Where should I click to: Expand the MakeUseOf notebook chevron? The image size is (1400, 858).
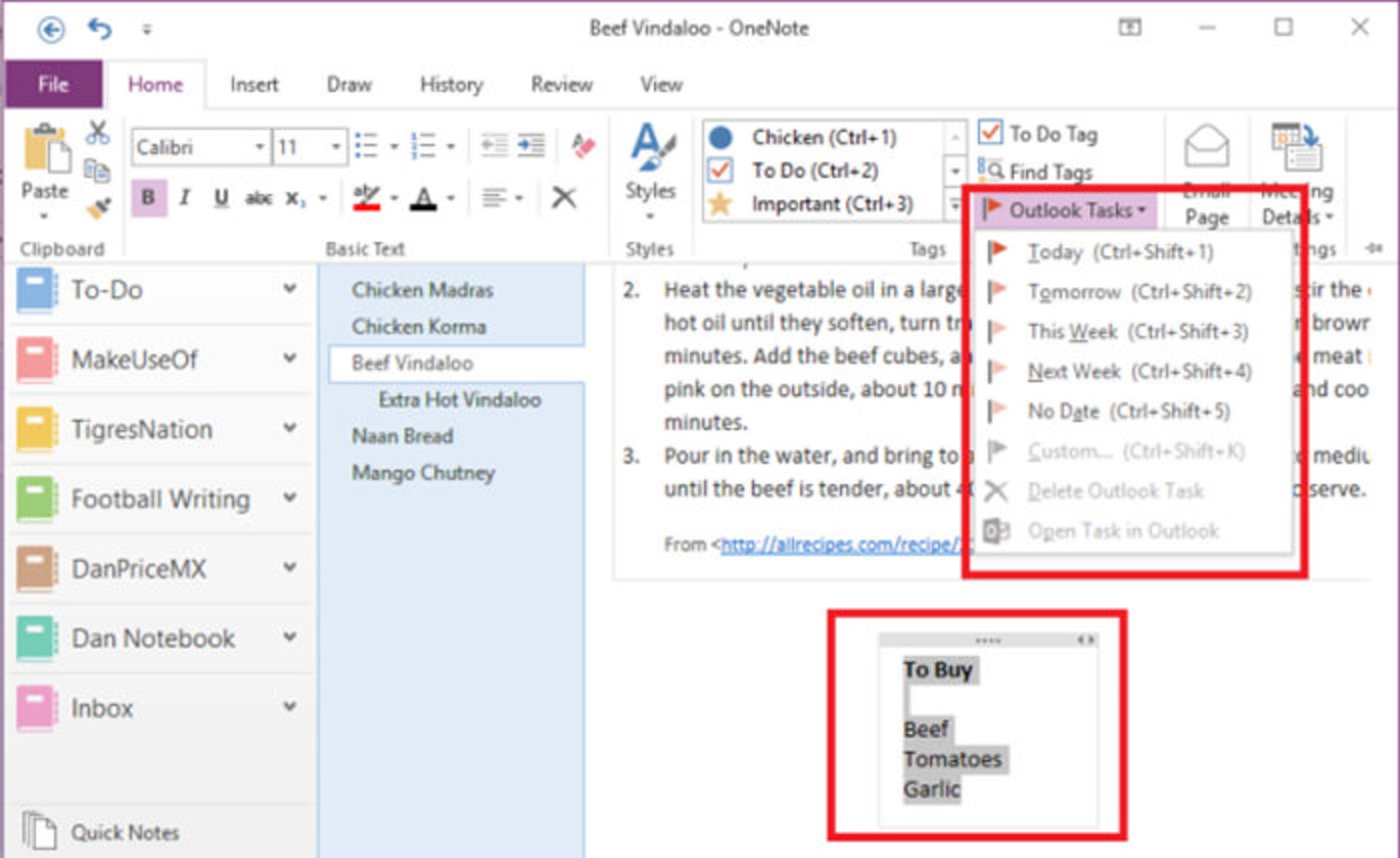(x=289, y=358)
